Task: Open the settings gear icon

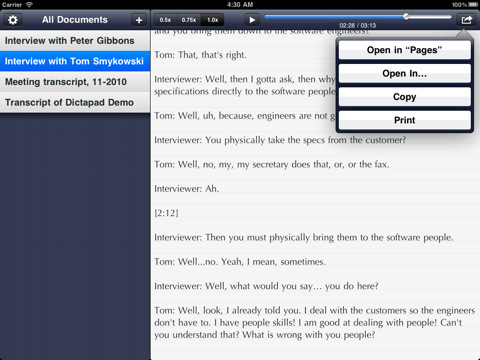Action: [x=13, y=20]
